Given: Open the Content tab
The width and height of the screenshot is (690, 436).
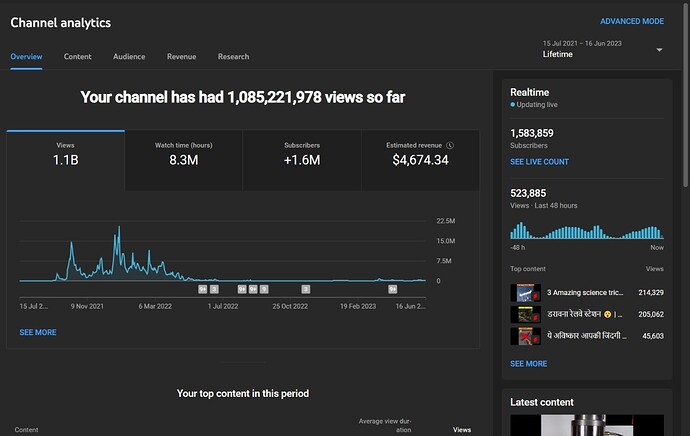Looking at the screenshot, I should 78,57.
